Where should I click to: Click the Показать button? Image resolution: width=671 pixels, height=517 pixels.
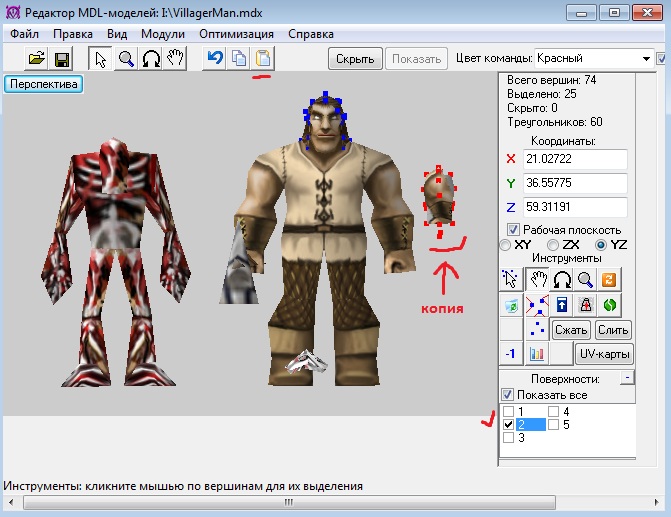[416, 59]
